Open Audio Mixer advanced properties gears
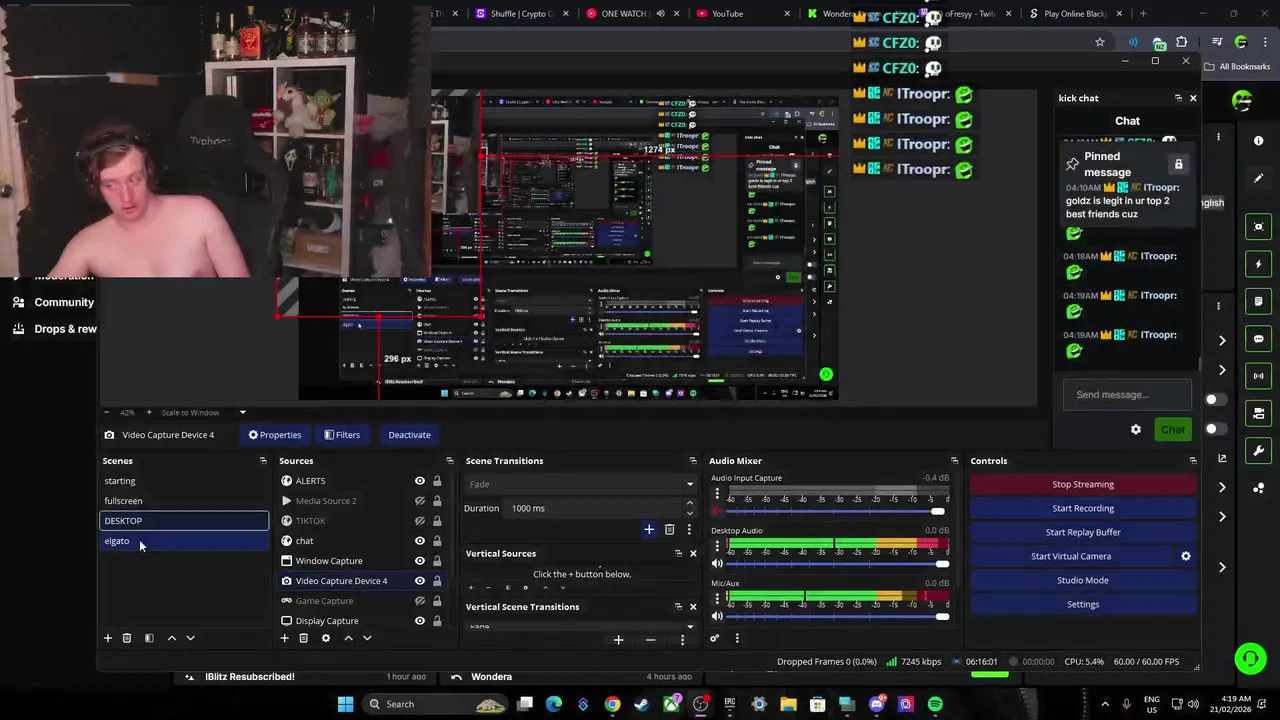 (714, 639)
